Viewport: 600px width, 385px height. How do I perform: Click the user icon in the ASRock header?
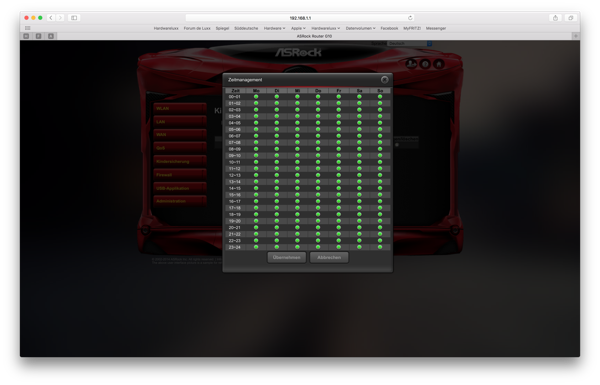click(411, 64)
